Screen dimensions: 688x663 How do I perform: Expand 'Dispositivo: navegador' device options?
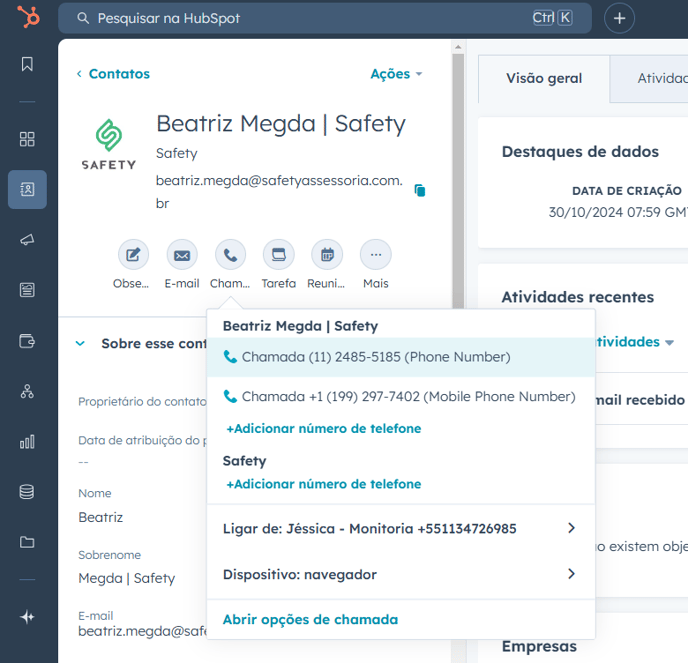[x=571, y=574]
